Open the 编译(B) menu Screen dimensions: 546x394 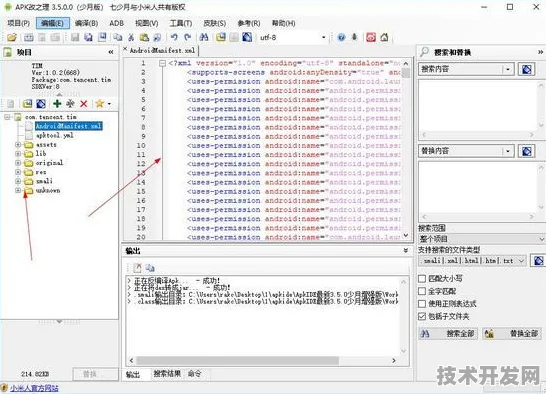tap(86, 23)
